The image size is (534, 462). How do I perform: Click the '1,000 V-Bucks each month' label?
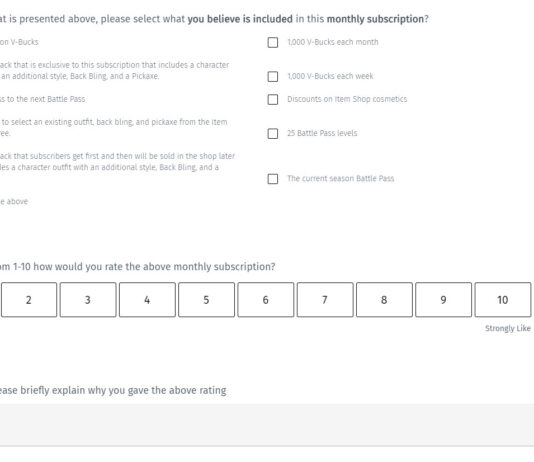point(333,42)
